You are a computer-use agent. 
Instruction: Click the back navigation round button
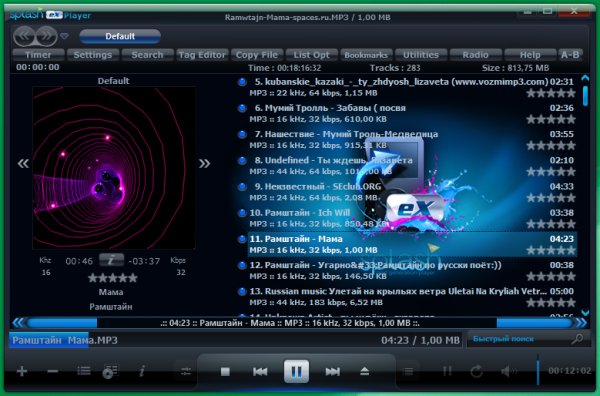point(24,36)
